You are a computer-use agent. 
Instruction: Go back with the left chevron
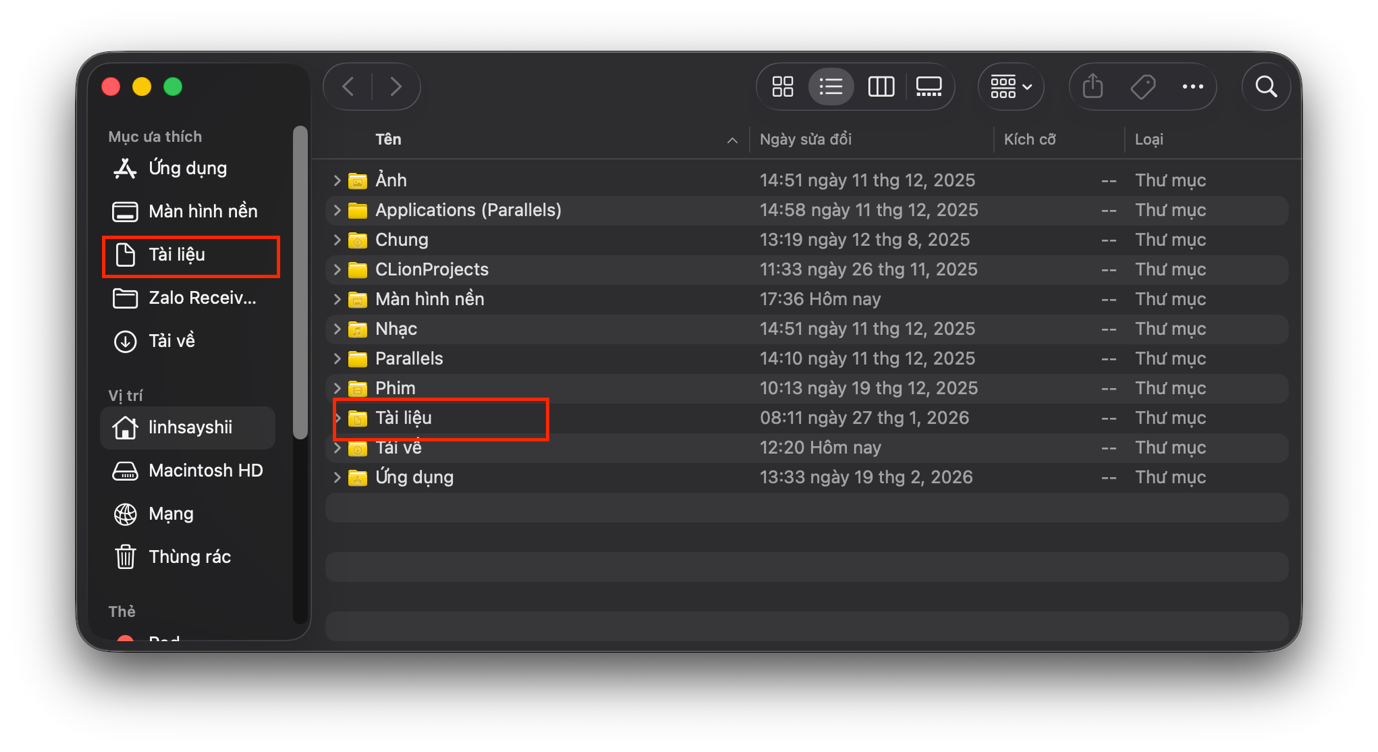[x=348, y=87]
